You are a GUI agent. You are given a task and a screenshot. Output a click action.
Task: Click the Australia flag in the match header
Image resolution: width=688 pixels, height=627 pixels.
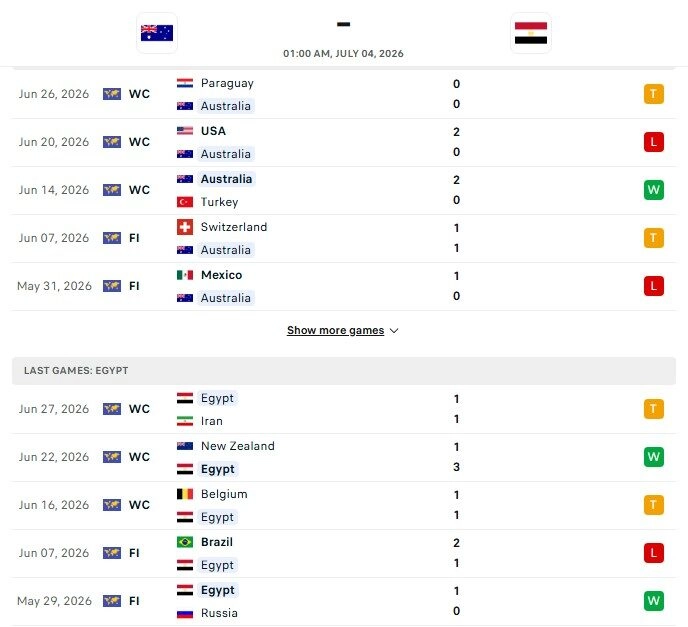tap(157, 33)
